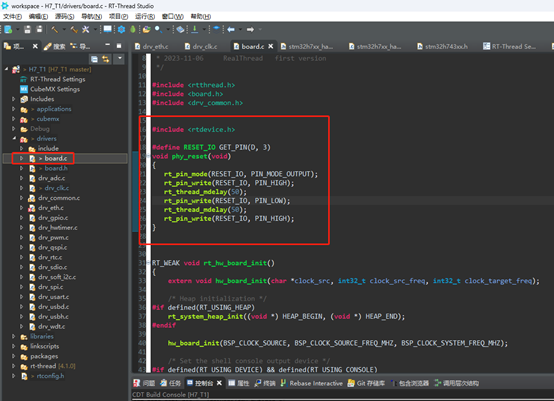Switch to the drv_clk.c editor tab
The width and height of the screenshot is (554, 401).
(x=201, y=47)
